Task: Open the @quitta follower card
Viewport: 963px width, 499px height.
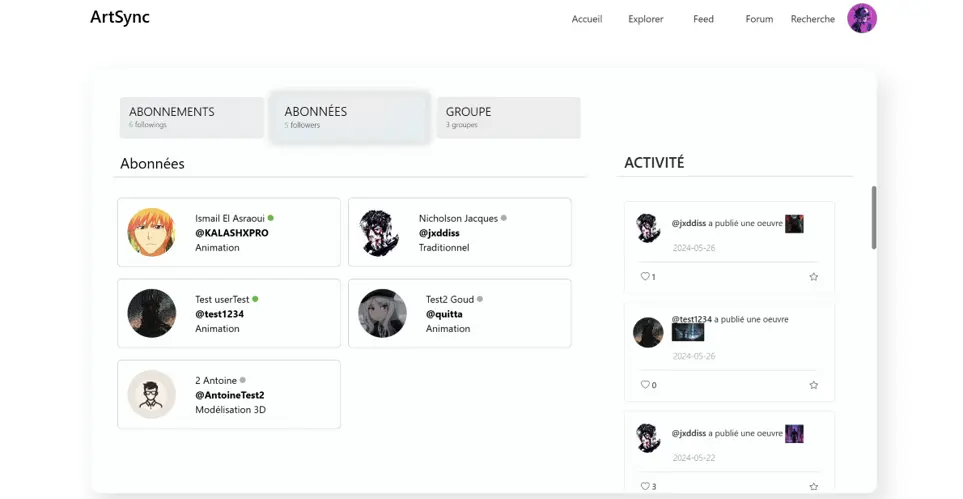Action: [460, 313]
